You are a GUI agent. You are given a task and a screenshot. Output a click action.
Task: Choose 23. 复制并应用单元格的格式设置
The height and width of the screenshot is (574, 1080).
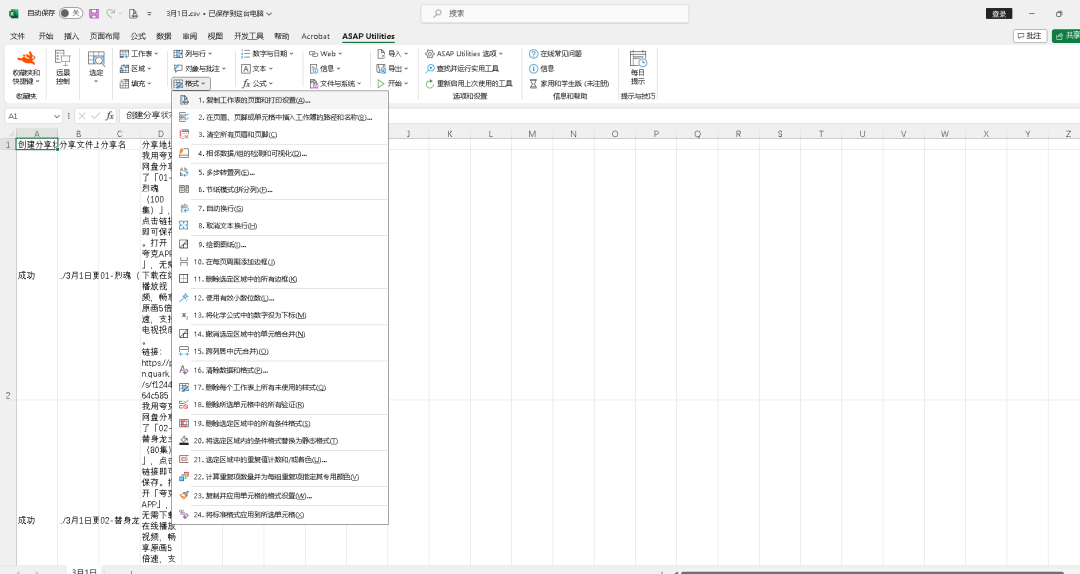(x=280, y=495)
